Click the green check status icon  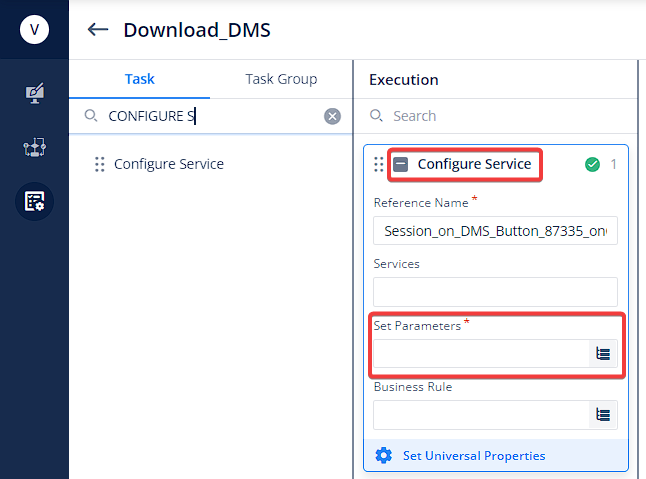[x=592, y=164]
